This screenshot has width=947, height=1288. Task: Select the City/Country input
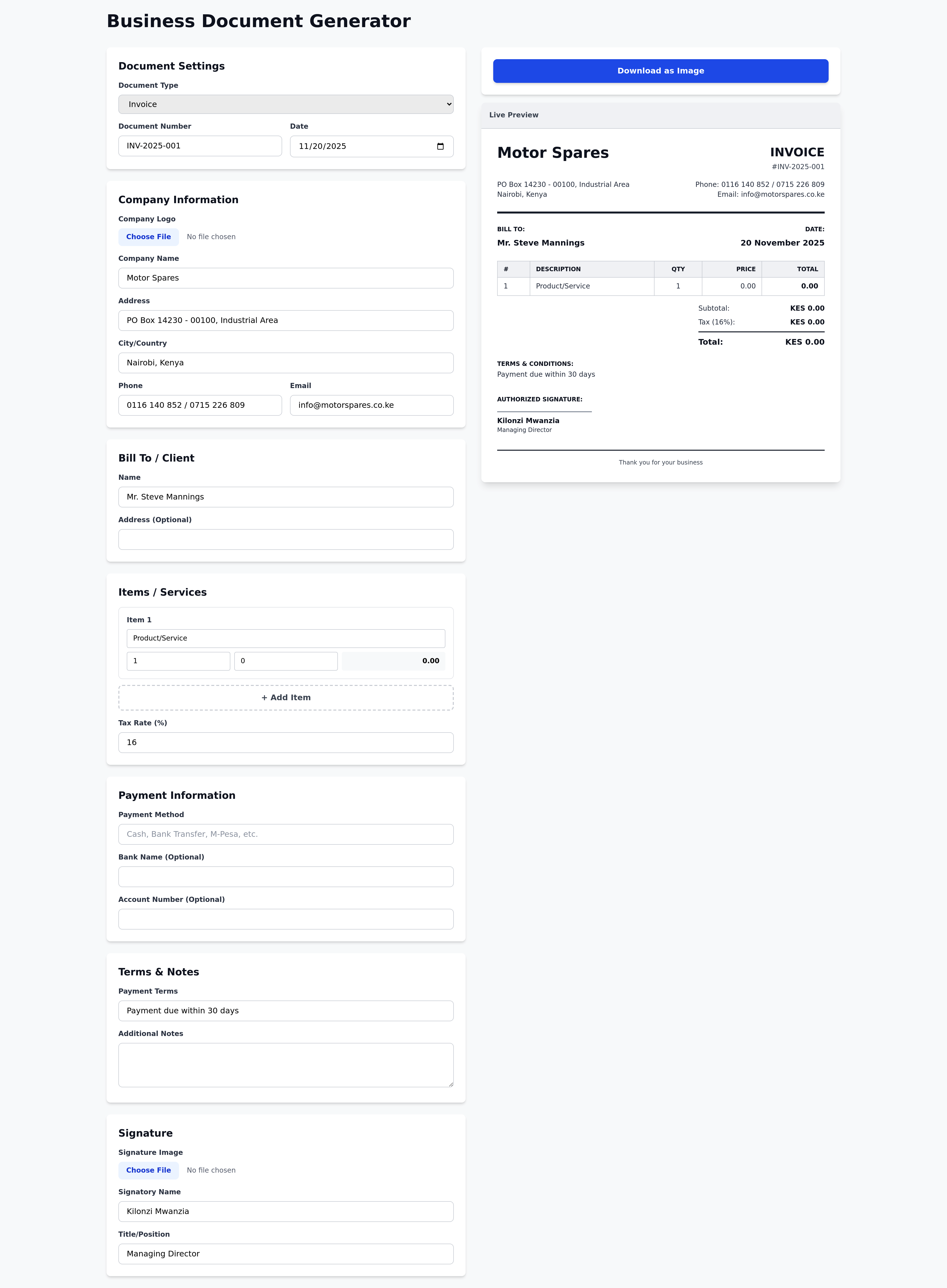point(286,363)
